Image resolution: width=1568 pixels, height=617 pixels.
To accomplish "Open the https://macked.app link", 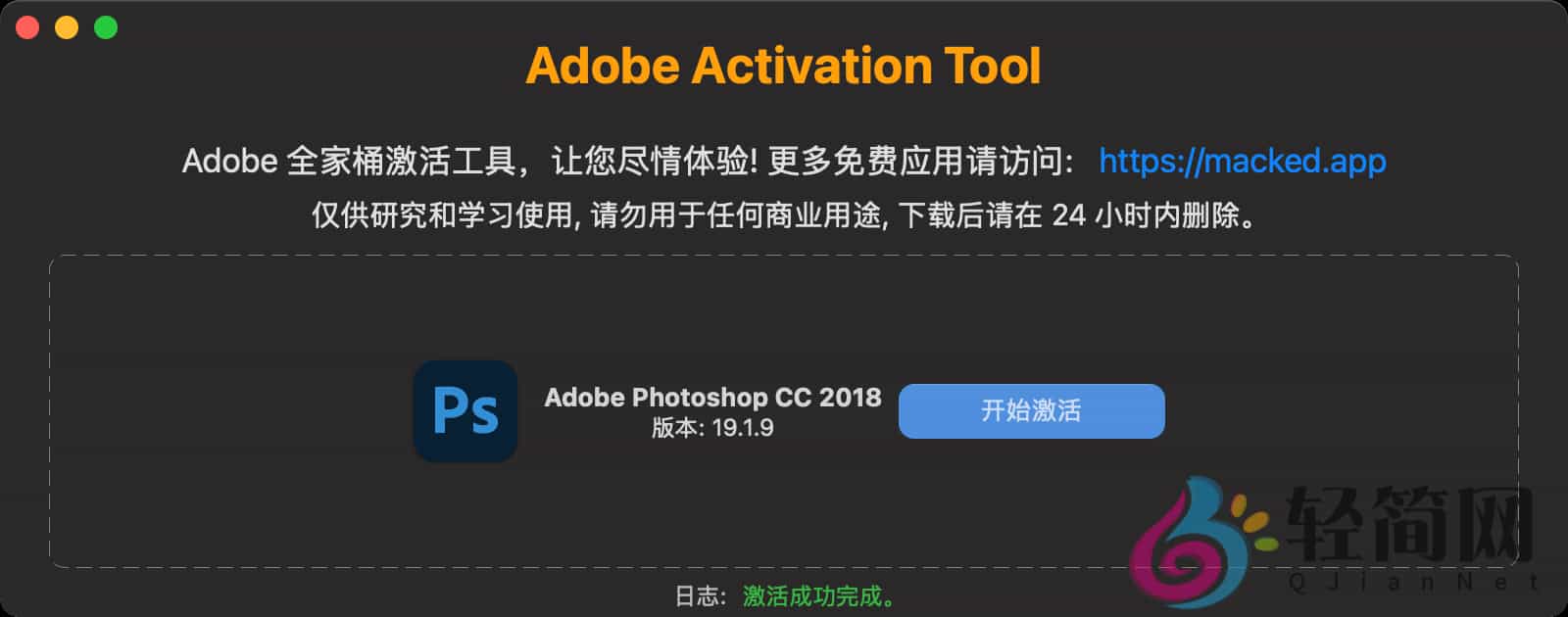I will click(1242, 160).
